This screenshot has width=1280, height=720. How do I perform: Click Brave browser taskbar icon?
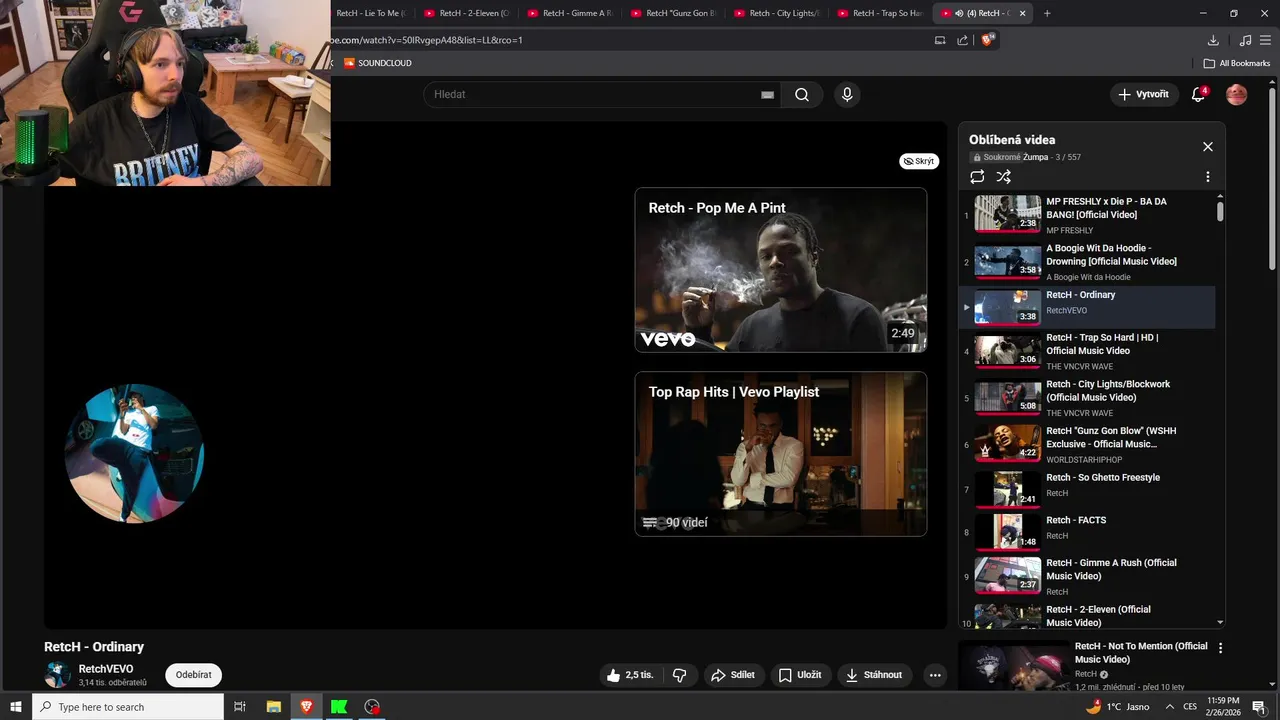[307, 707]
